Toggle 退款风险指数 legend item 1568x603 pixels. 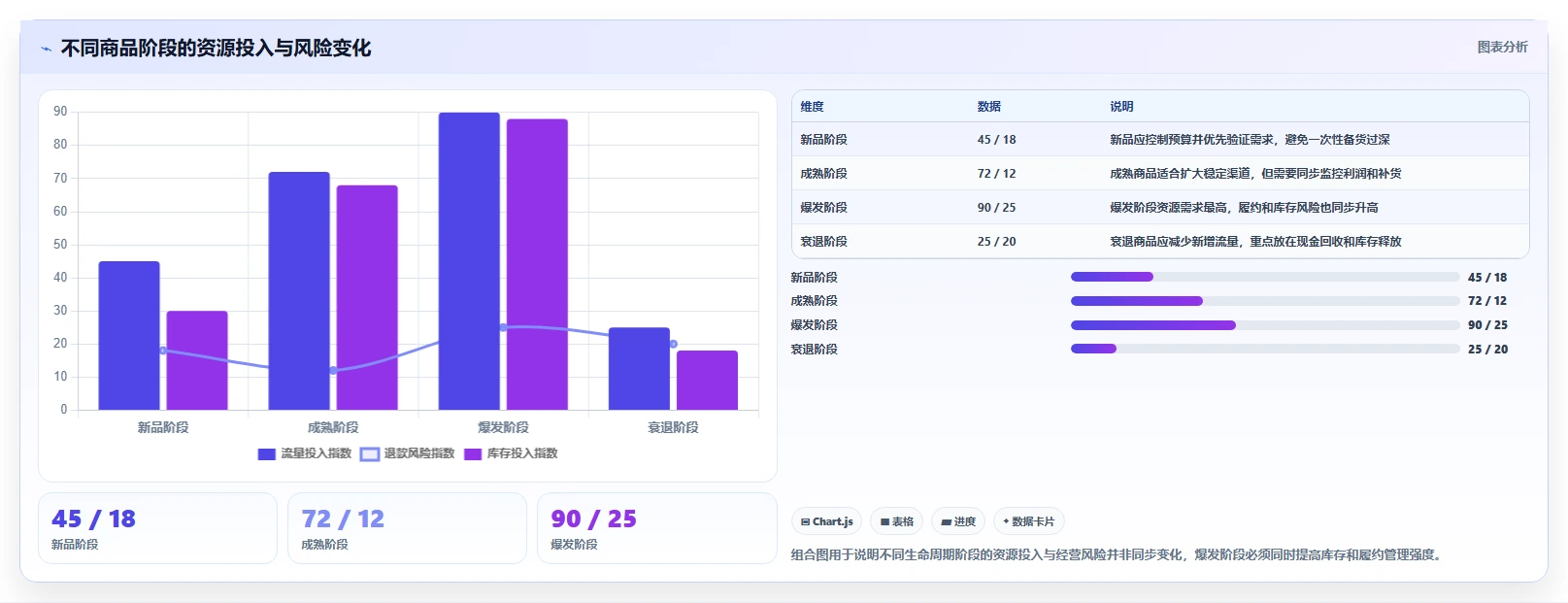(x=408, y=453)
